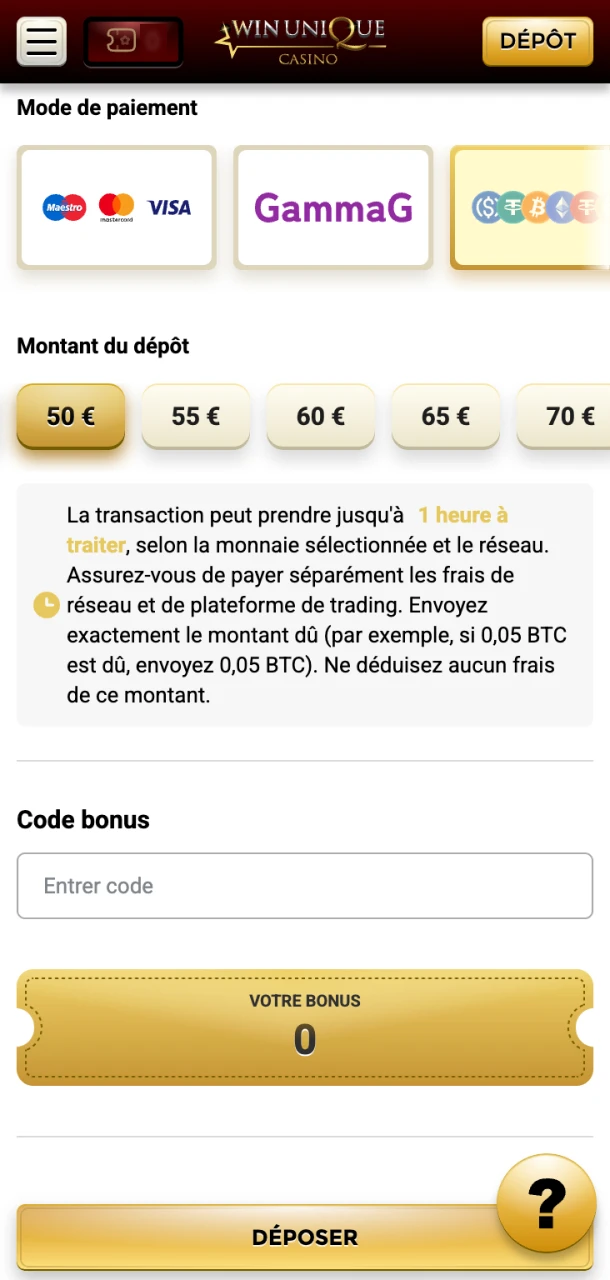The width and height of the screenshot is (610, 1280).
Task: Click the Entrer code bonus field
Action: pyautogui.click(x=305, y=886)
